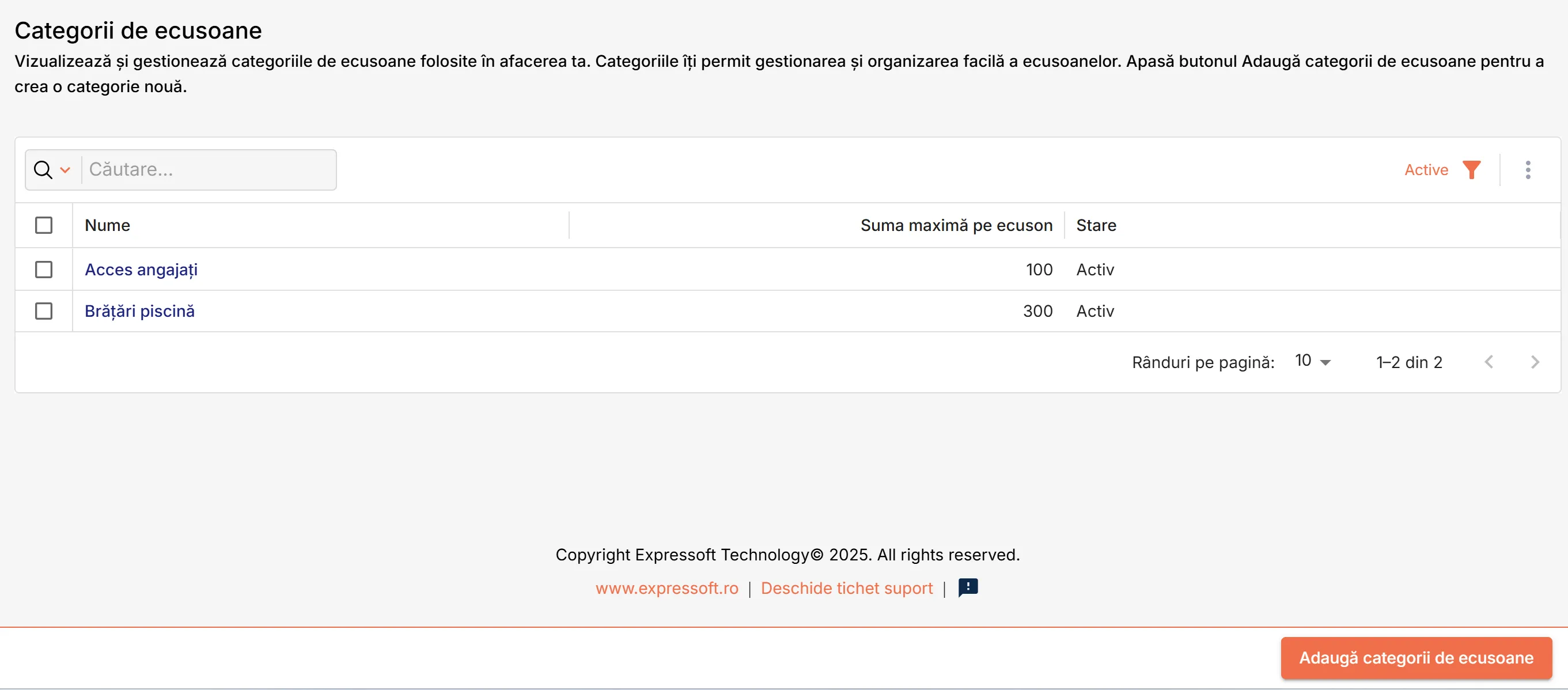Click the feedback speech bubble icon
1568x690 pixels.
pos(968,588)
